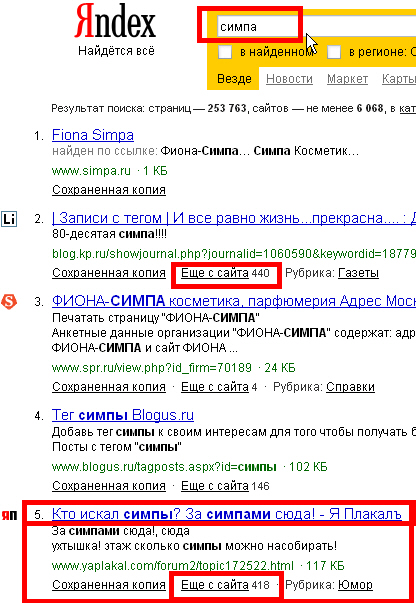Open the Новости tab

[x=289, y=78]
